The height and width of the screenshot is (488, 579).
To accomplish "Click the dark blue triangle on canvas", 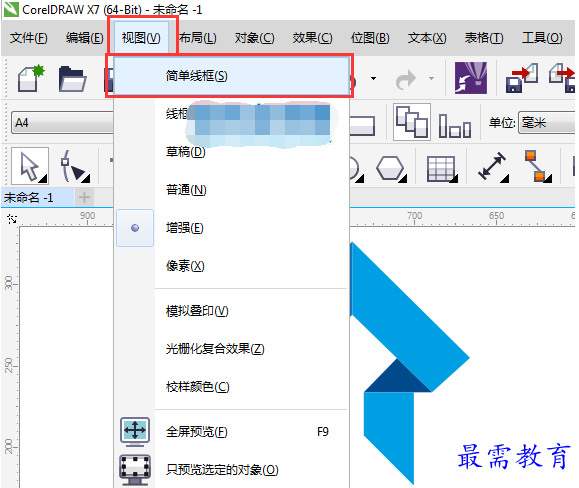I will tap(397, 379).
